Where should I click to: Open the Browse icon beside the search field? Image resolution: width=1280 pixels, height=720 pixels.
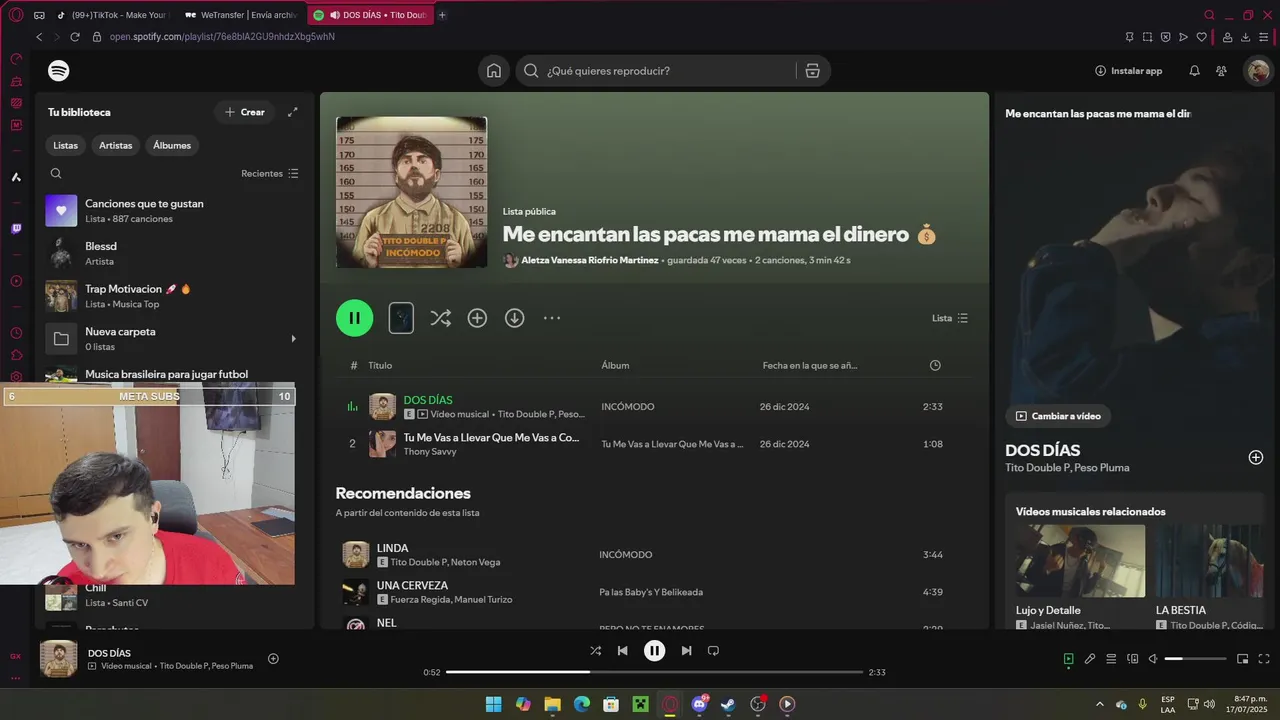click(812, 71)
